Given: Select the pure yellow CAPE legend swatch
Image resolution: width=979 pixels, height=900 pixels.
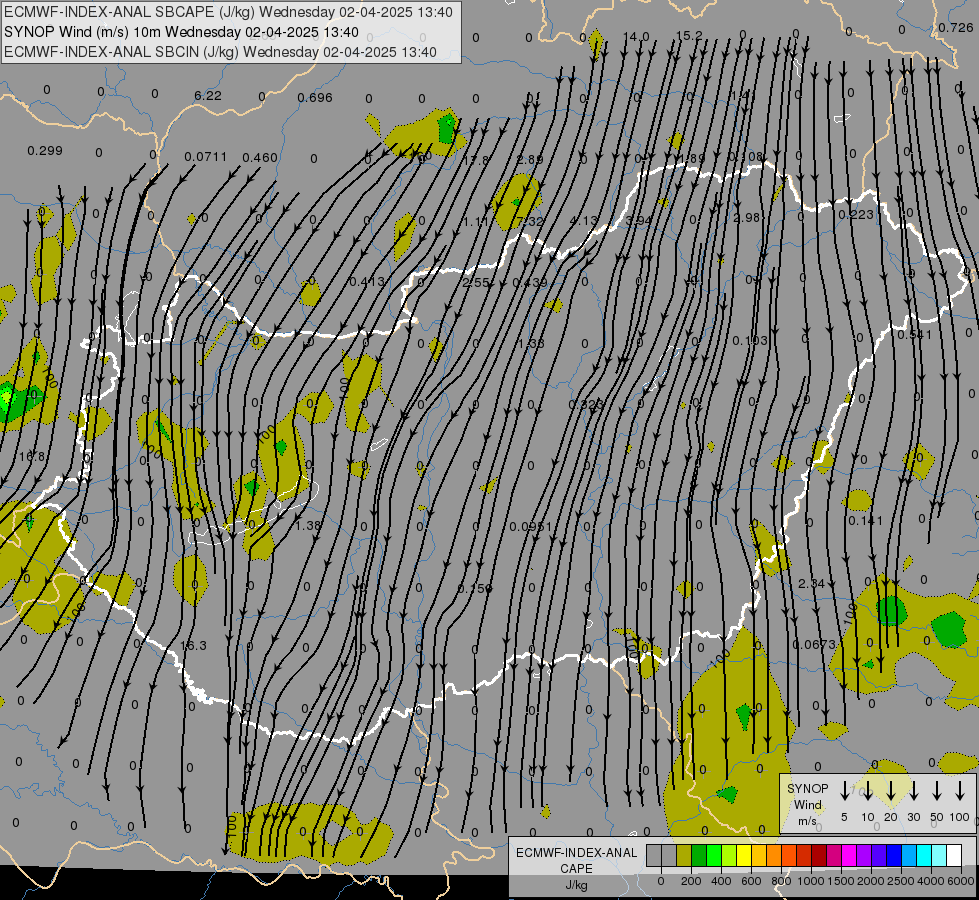Looking at the screenshot, I should tap(744, 856).
